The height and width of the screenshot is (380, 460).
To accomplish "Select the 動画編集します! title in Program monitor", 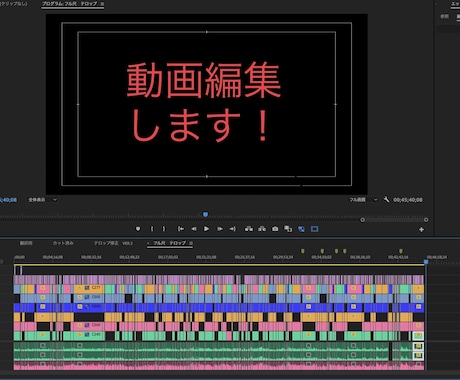I will click(204, 102).
